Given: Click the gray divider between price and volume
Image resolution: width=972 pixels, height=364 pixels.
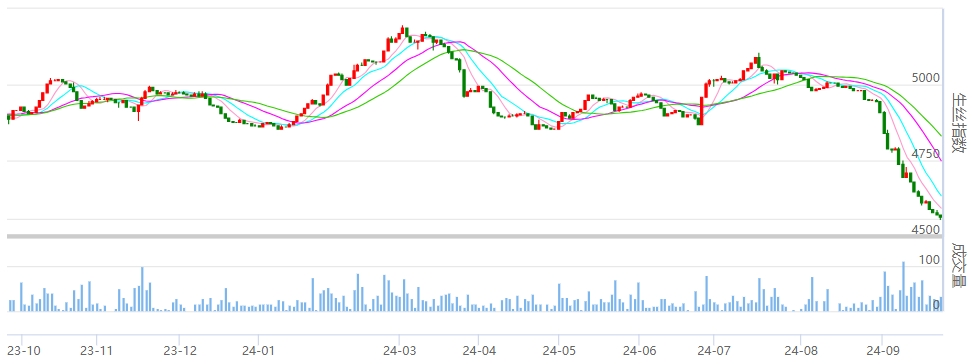Looking at the screenshot, I should tap(474, 236).
